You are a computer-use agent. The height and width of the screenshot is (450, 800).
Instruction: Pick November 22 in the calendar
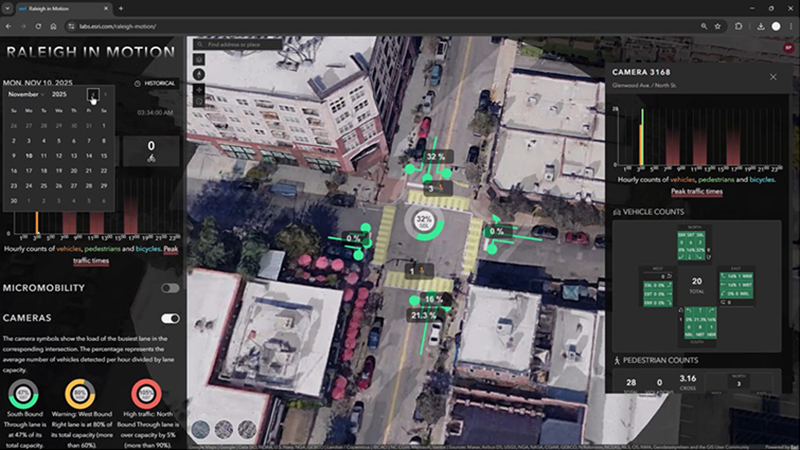point(104,171)
